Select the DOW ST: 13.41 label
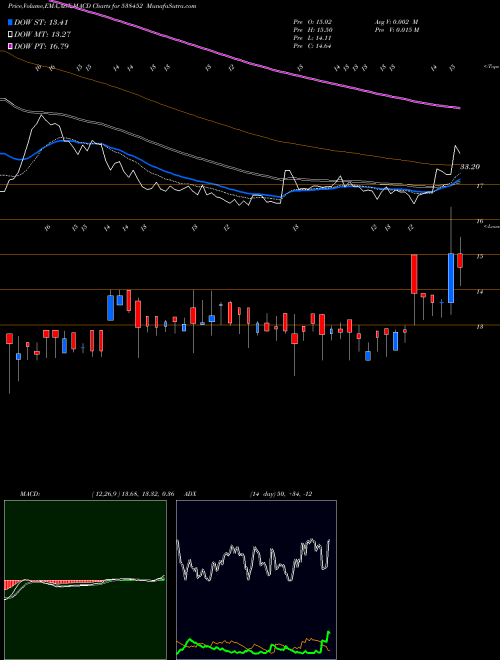The width and height of the screenshot is (500, 660). 41,23
